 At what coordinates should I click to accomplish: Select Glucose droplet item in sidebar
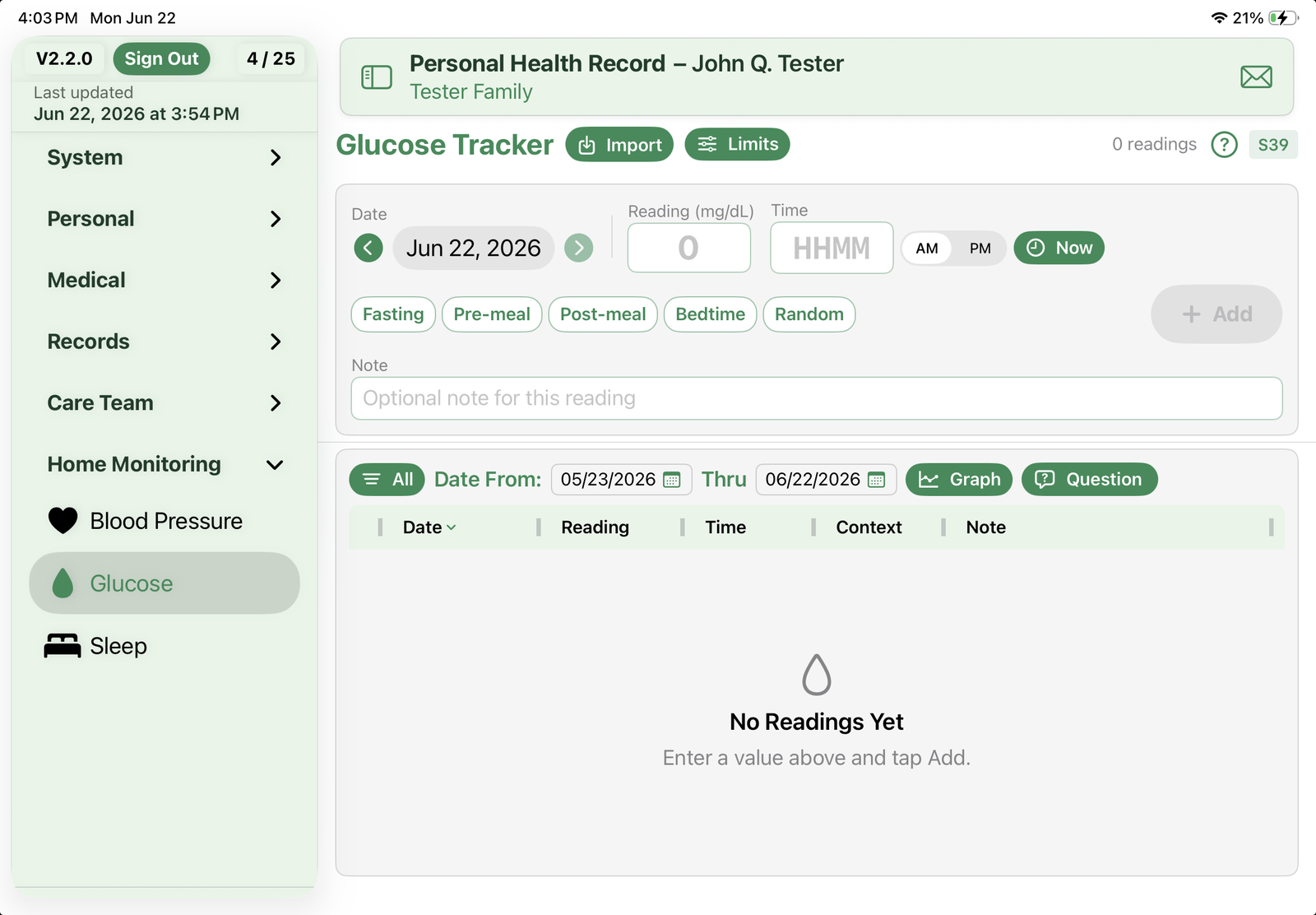tap(164, 583)
